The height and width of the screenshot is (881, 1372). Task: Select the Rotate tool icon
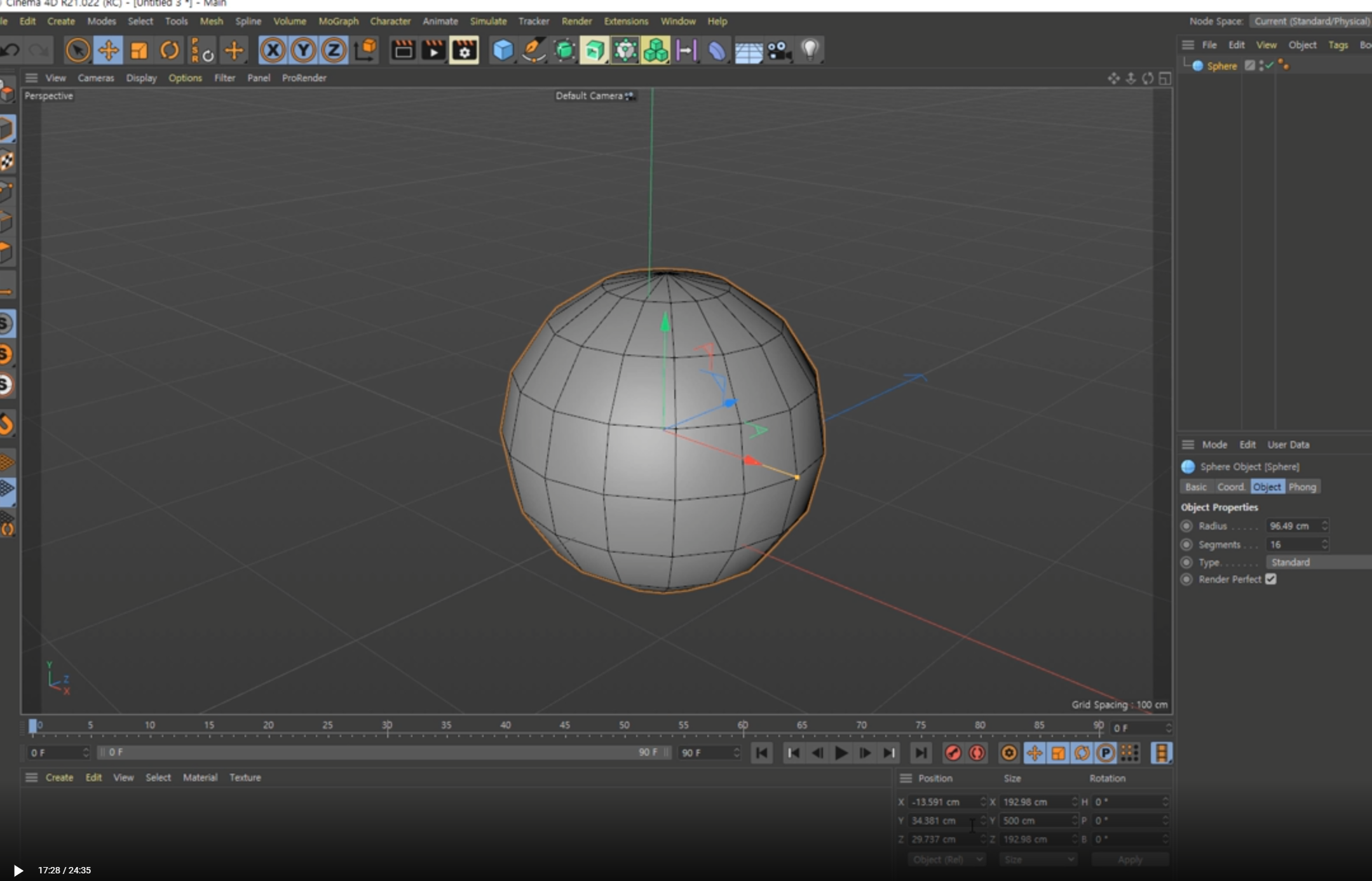click(x=170, y=50)
